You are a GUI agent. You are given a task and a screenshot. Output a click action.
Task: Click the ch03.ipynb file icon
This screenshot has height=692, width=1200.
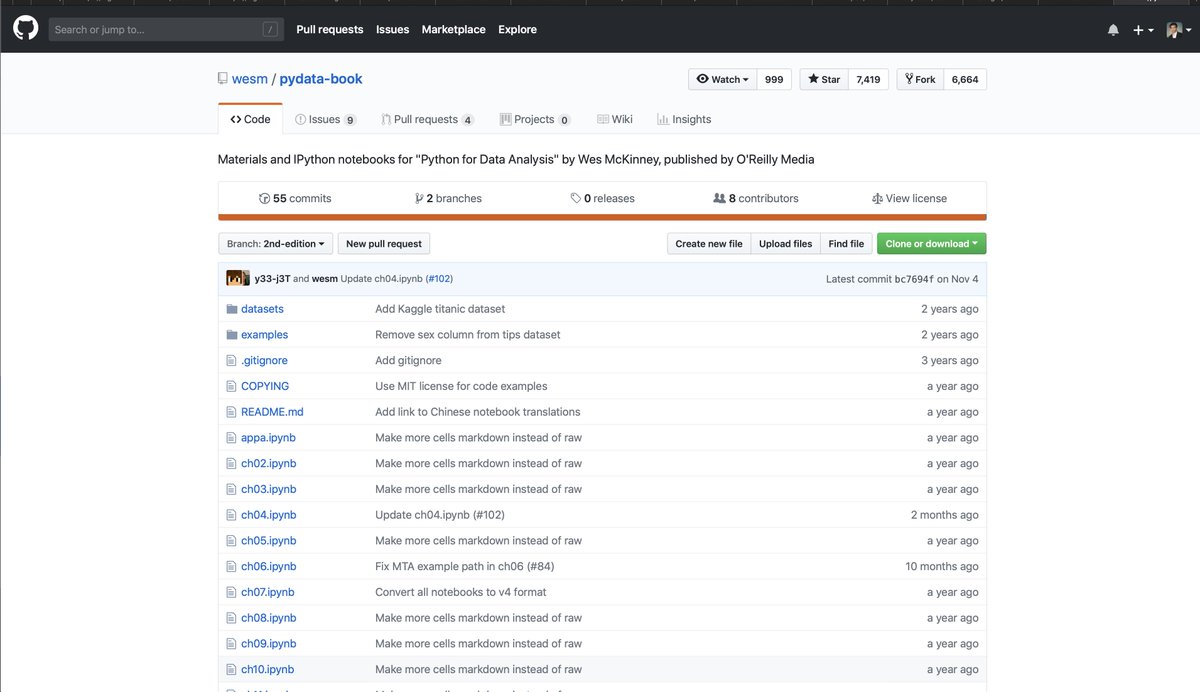(x=232, y=489)
